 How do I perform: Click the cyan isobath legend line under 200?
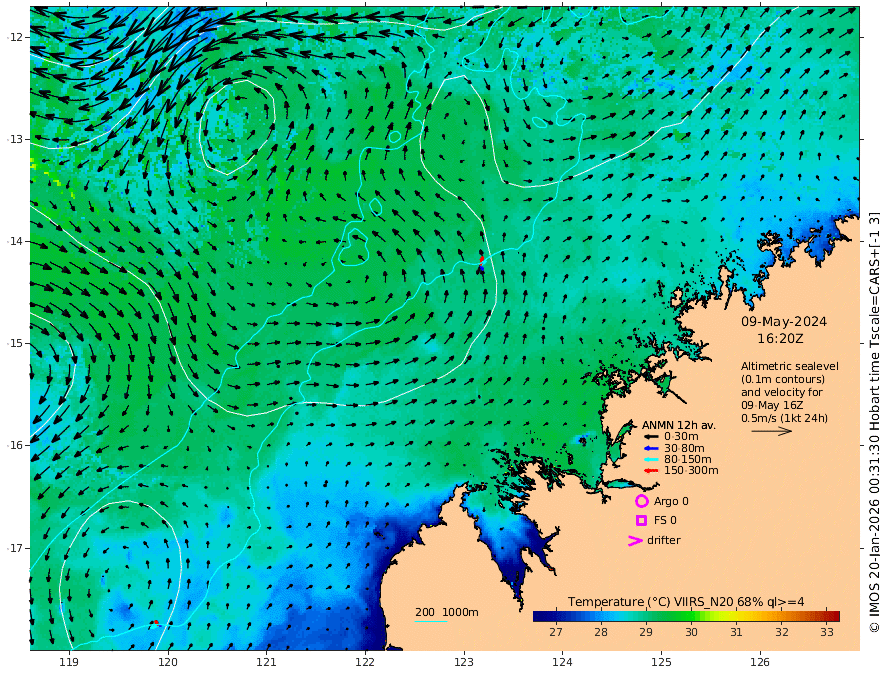430,621
